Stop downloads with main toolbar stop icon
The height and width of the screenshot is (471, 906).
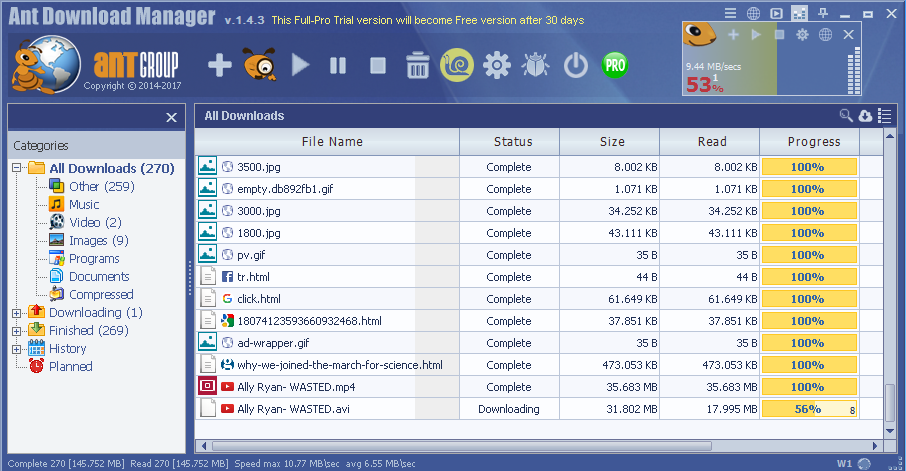coord(378,65)
